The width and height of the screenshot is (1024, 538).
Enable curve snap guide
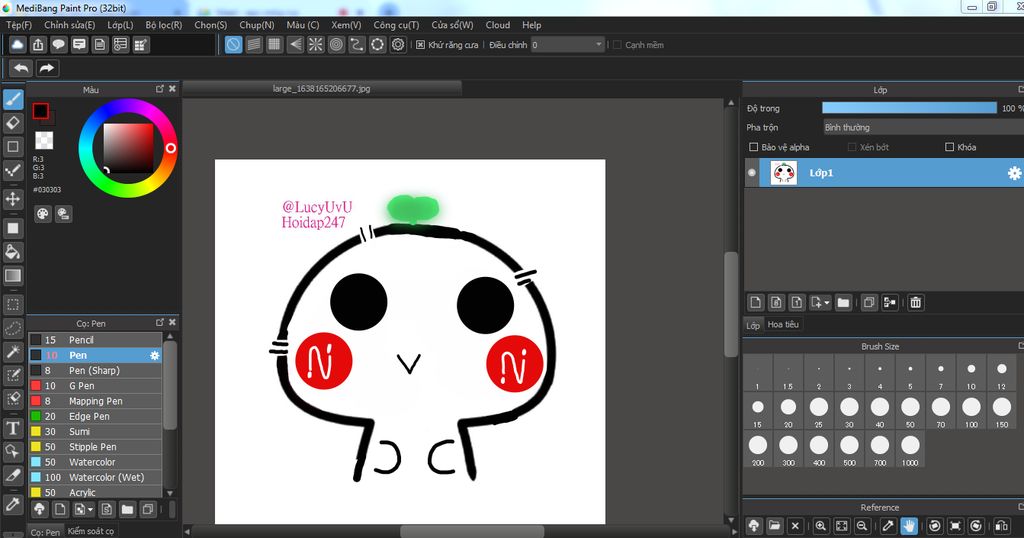[x=357, y=44]
